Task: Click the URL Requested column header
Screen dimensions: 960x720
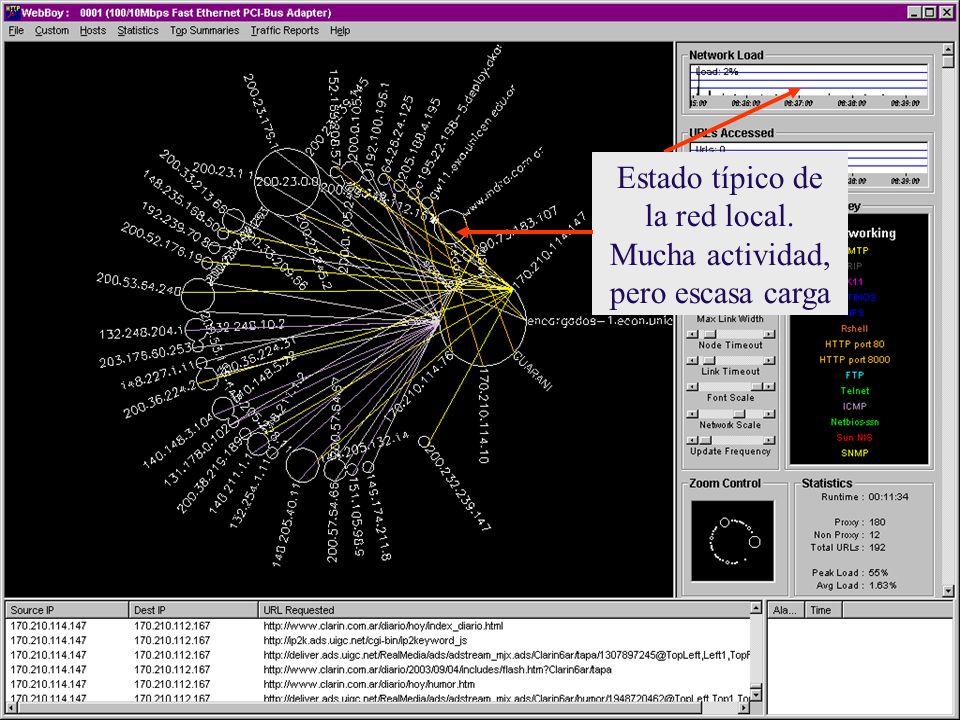Action: [504, 610]
